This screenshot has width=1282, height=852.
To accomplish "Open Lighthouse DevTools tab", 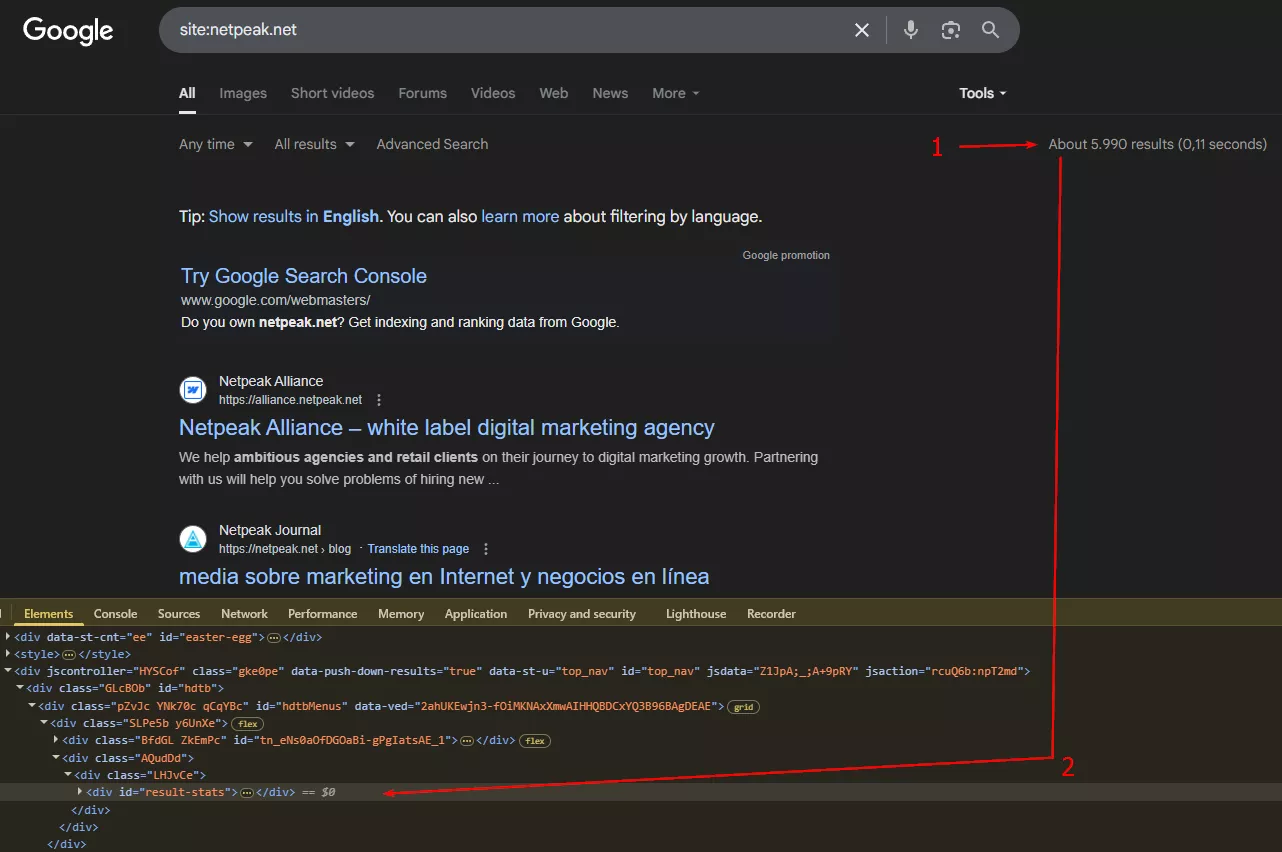I will 696,614.
